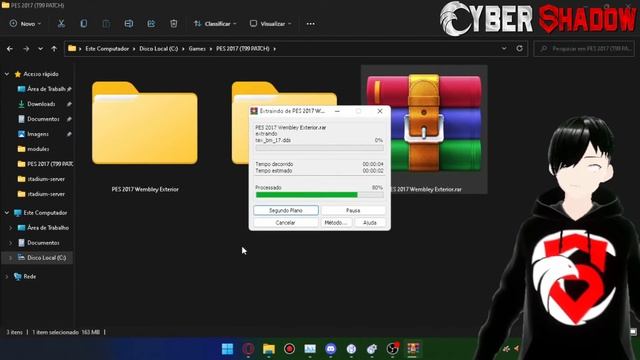
Task: Click the Segundo Plano button
Action: 286,210
